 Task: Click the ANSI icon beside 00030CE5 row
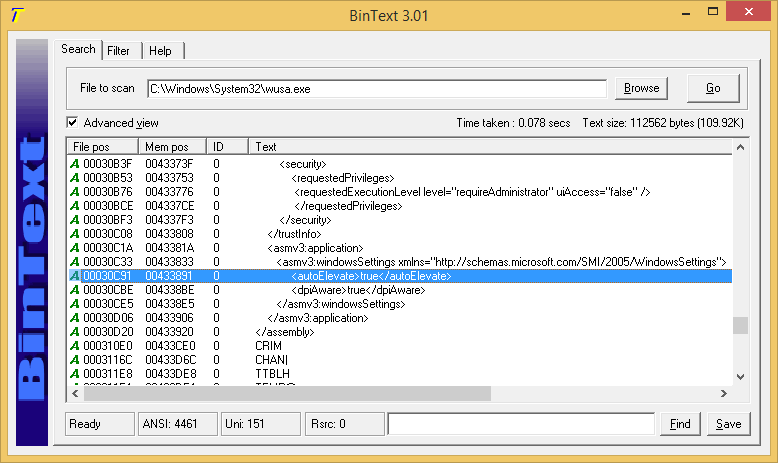pos(74,304)
